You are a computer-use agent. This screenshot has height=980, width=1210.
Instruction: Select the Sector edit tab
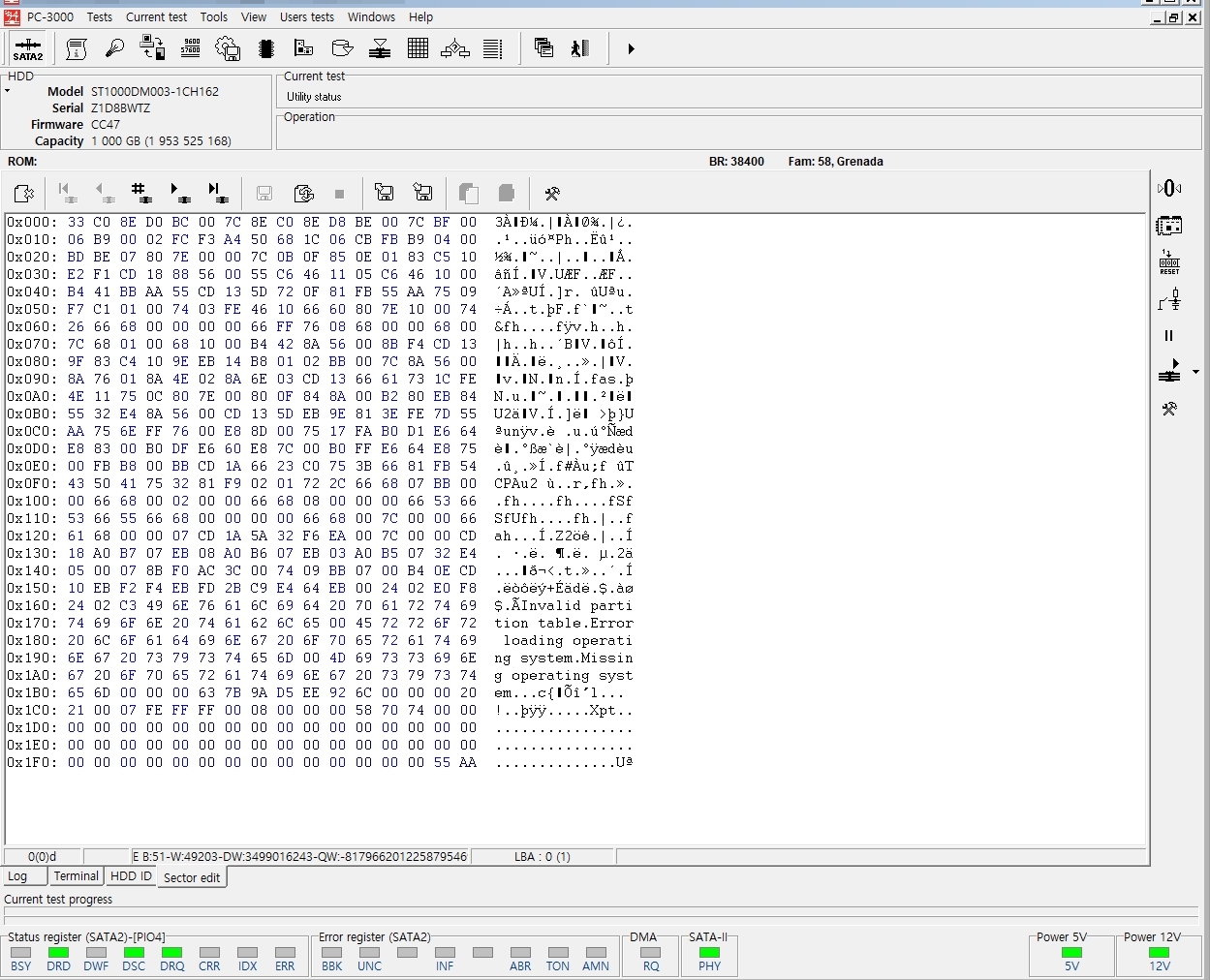[192, 877]
